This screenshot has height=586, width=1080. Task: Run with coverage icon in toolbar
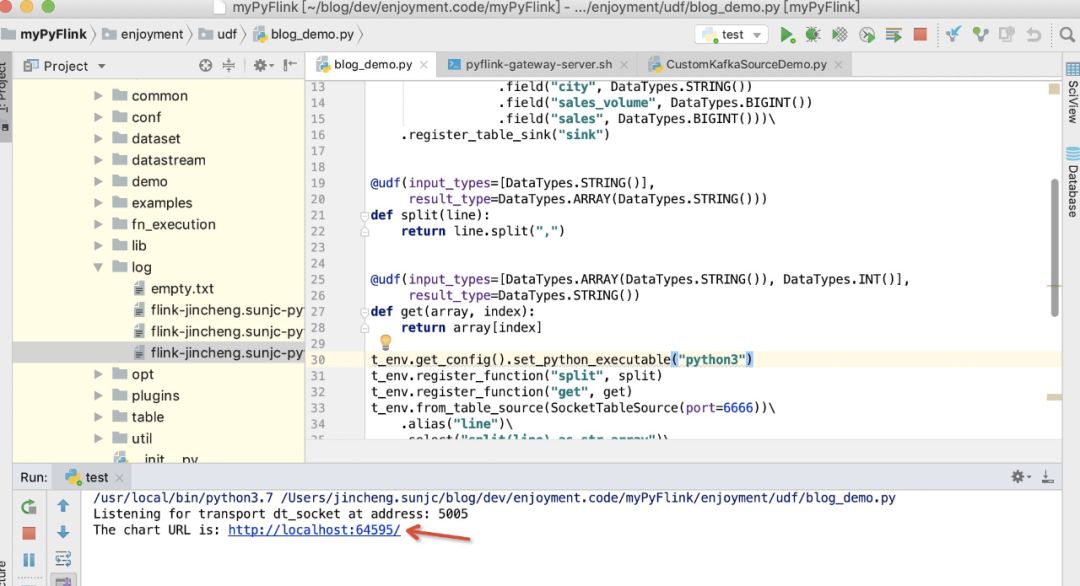[x=840, y=34]
